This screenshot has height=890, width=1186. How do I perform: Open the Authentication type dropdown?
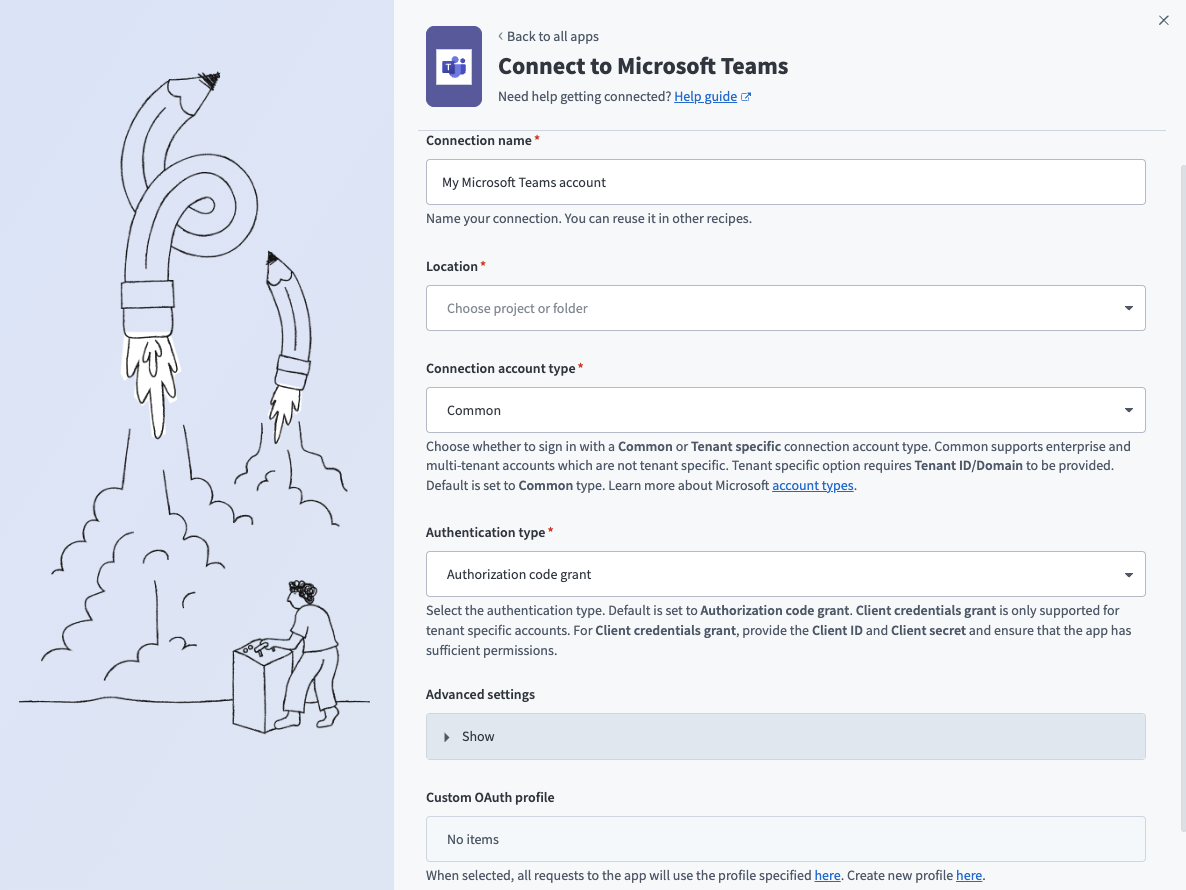(x=785, y=574)
